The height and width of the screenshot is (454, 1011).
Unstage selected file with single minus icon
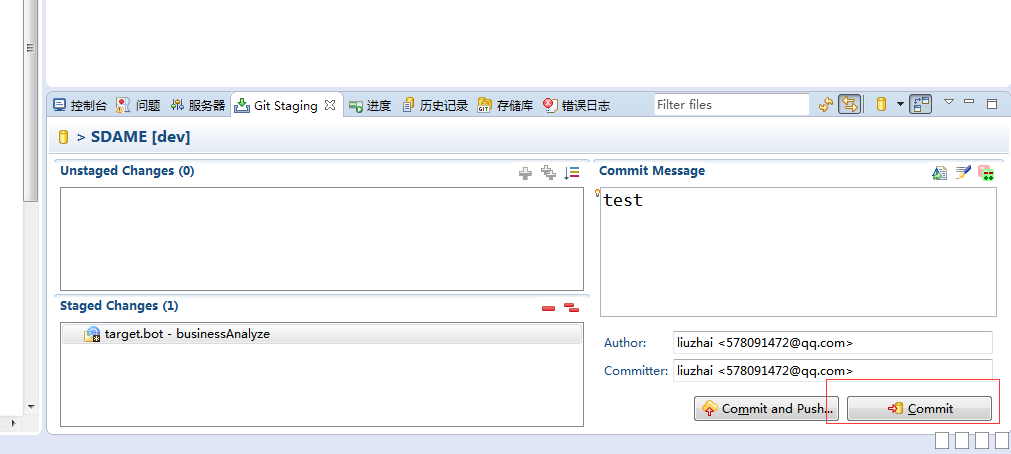[548, 308]
